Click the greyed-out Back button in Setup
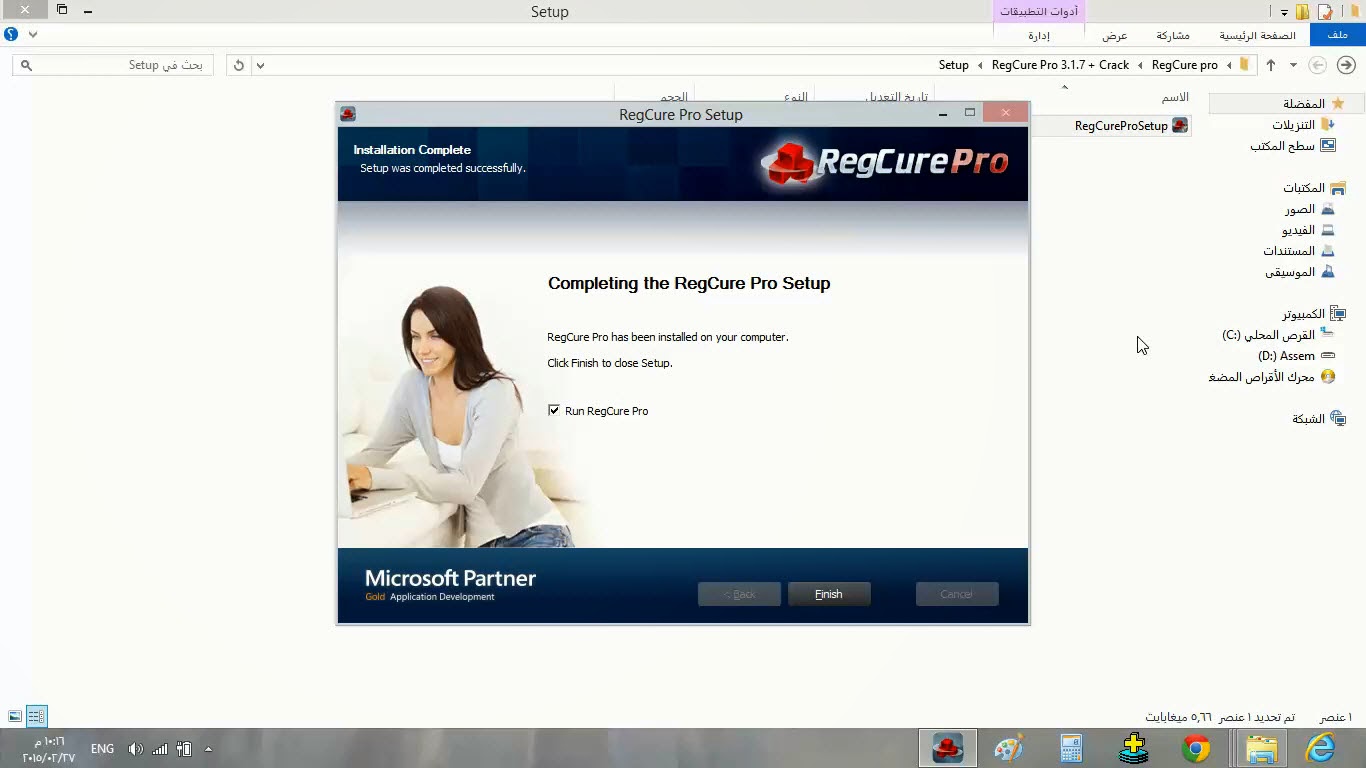The image size is (1366, 768). pyautogui.click(x=739, y=594)
